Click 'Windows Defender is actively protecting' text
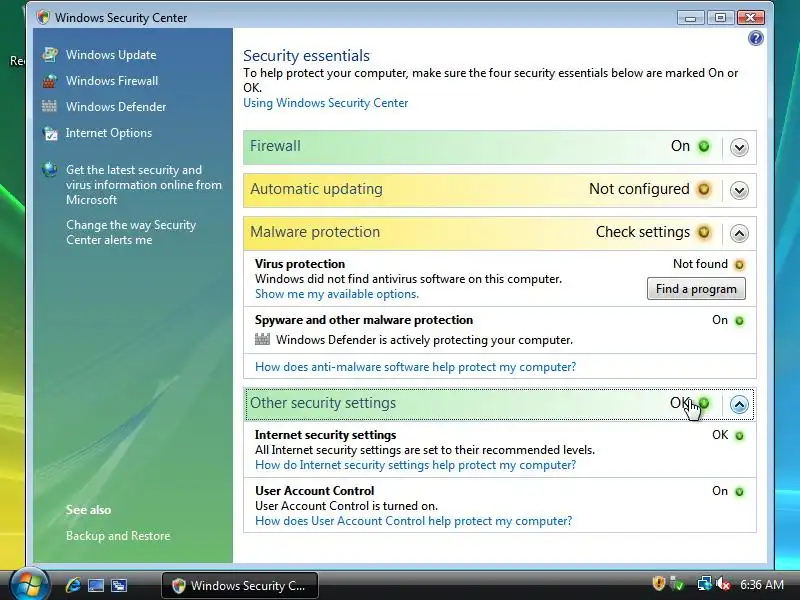Screen dimensions: 800x600 [x=424, y=340]
